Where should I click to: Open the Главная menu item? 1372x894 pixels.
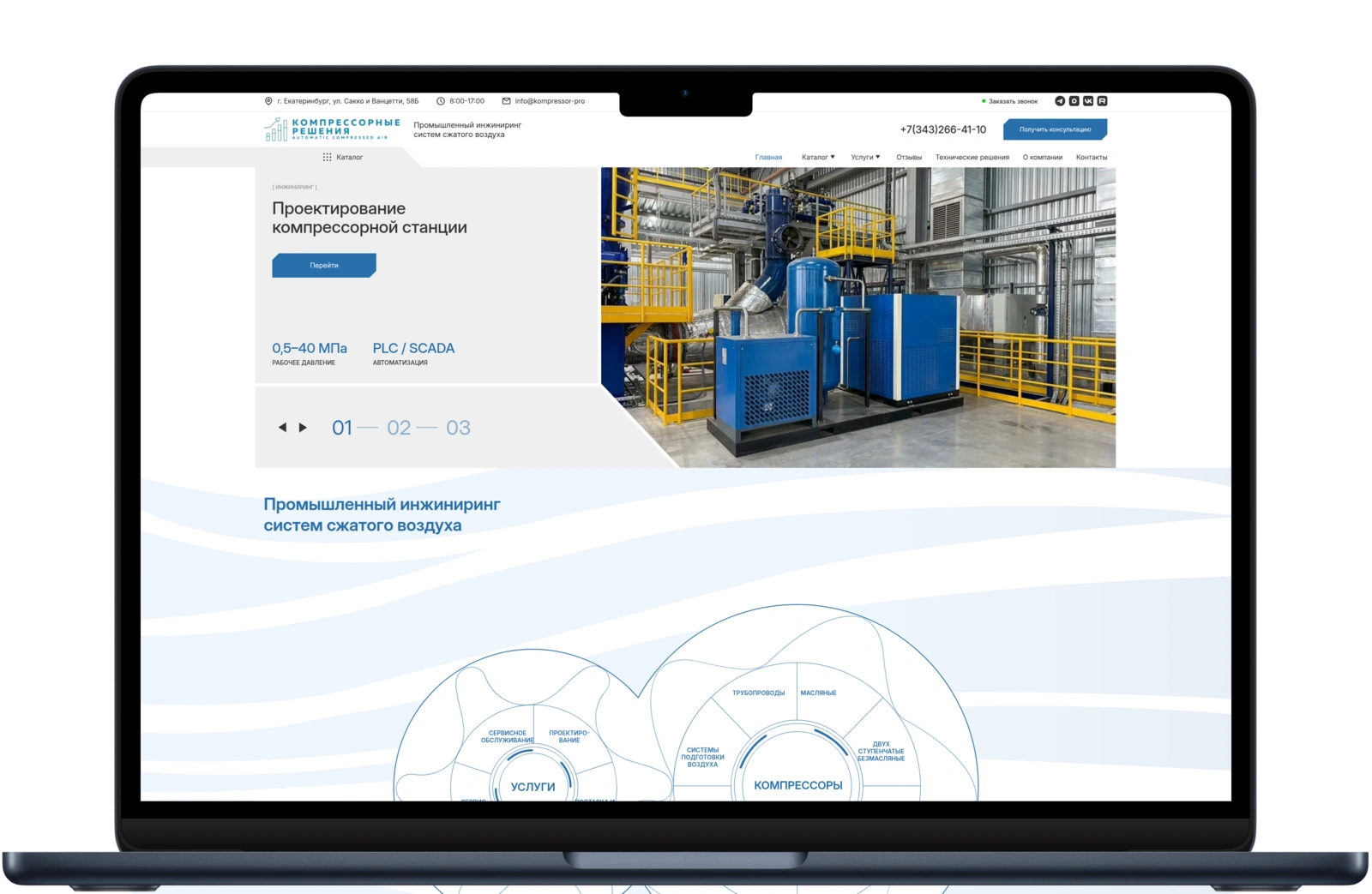click(x=768, y=158)
